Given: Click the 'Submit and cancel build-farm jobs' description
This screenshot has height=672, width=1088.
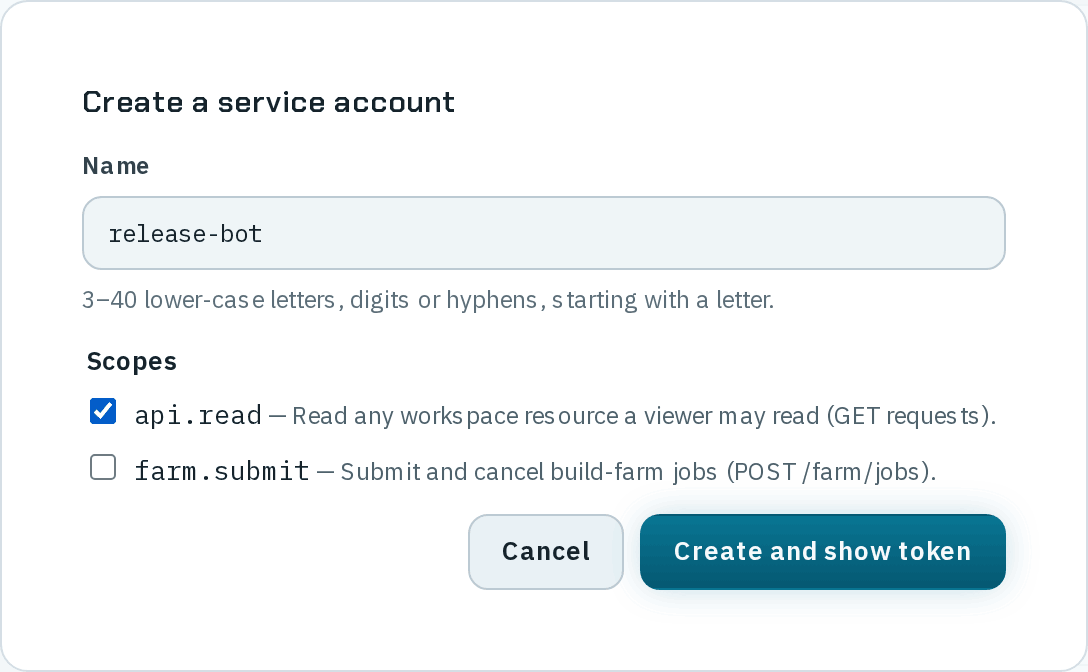Looking at the screenshot, I should [x=638, y=472].
